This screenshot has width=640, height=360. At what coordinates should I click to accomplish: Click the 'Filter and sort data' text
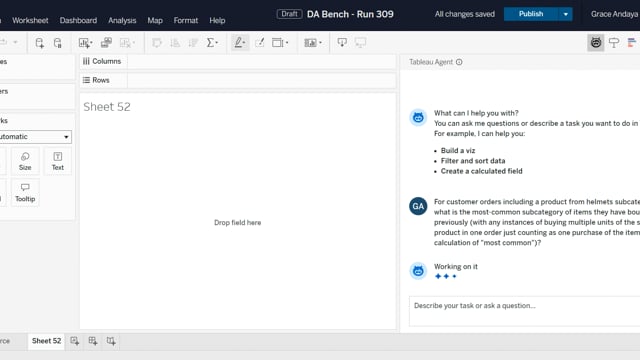pos(473,161)
